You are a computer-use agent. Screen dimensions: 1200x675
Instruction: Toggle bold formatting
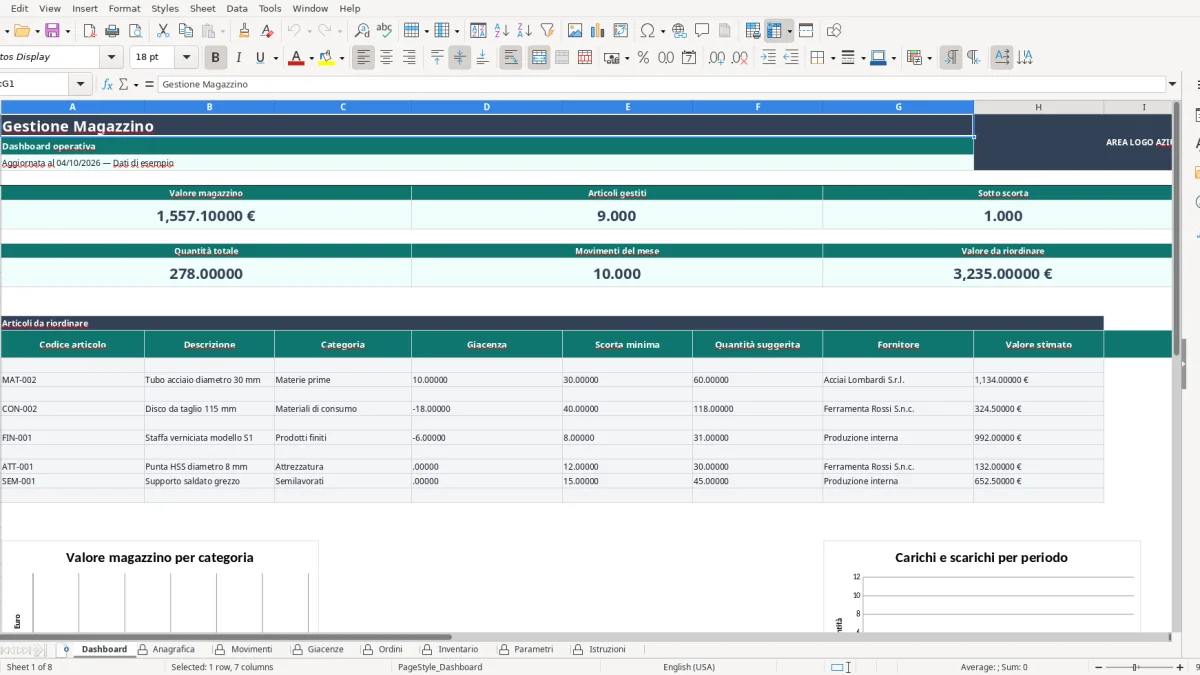215,58
